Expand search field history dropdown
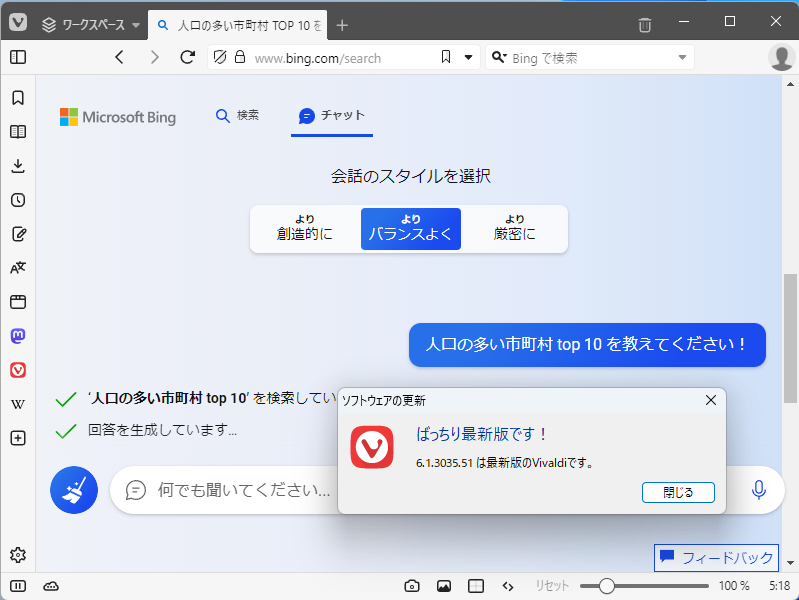799x600 pixels. tap(682, 57)
